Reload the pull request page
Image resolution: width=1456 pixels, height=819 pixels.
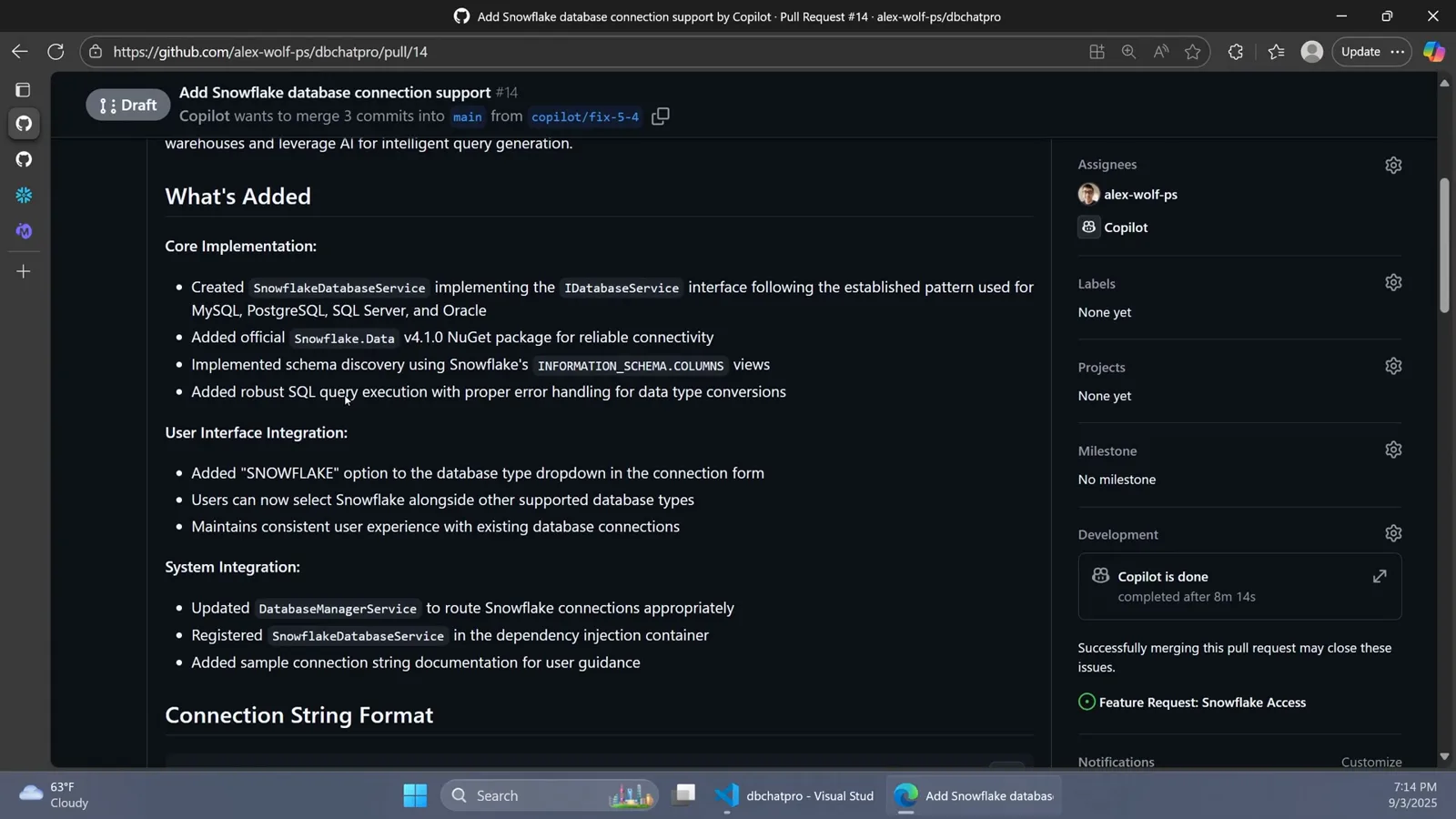(x=56, y=52)
